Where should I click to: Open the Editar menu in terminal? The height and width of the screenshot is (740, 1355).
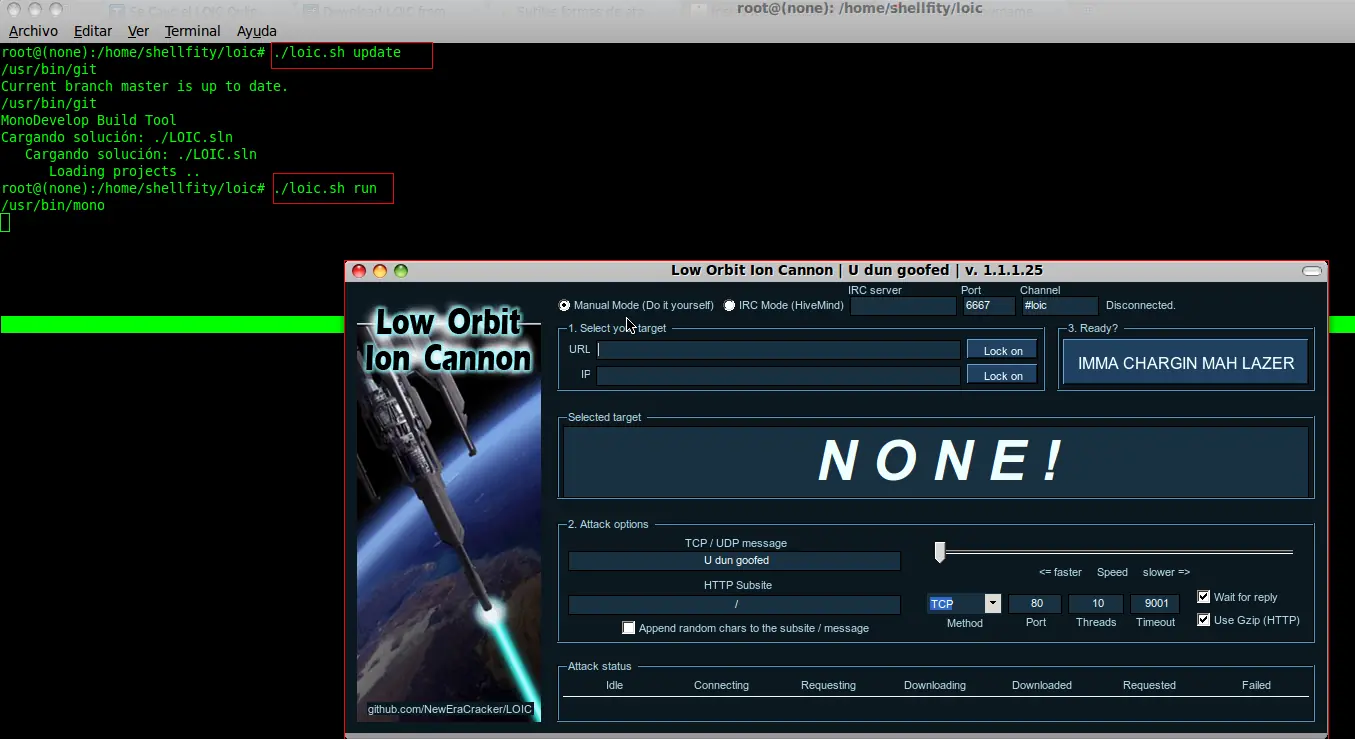93,31
